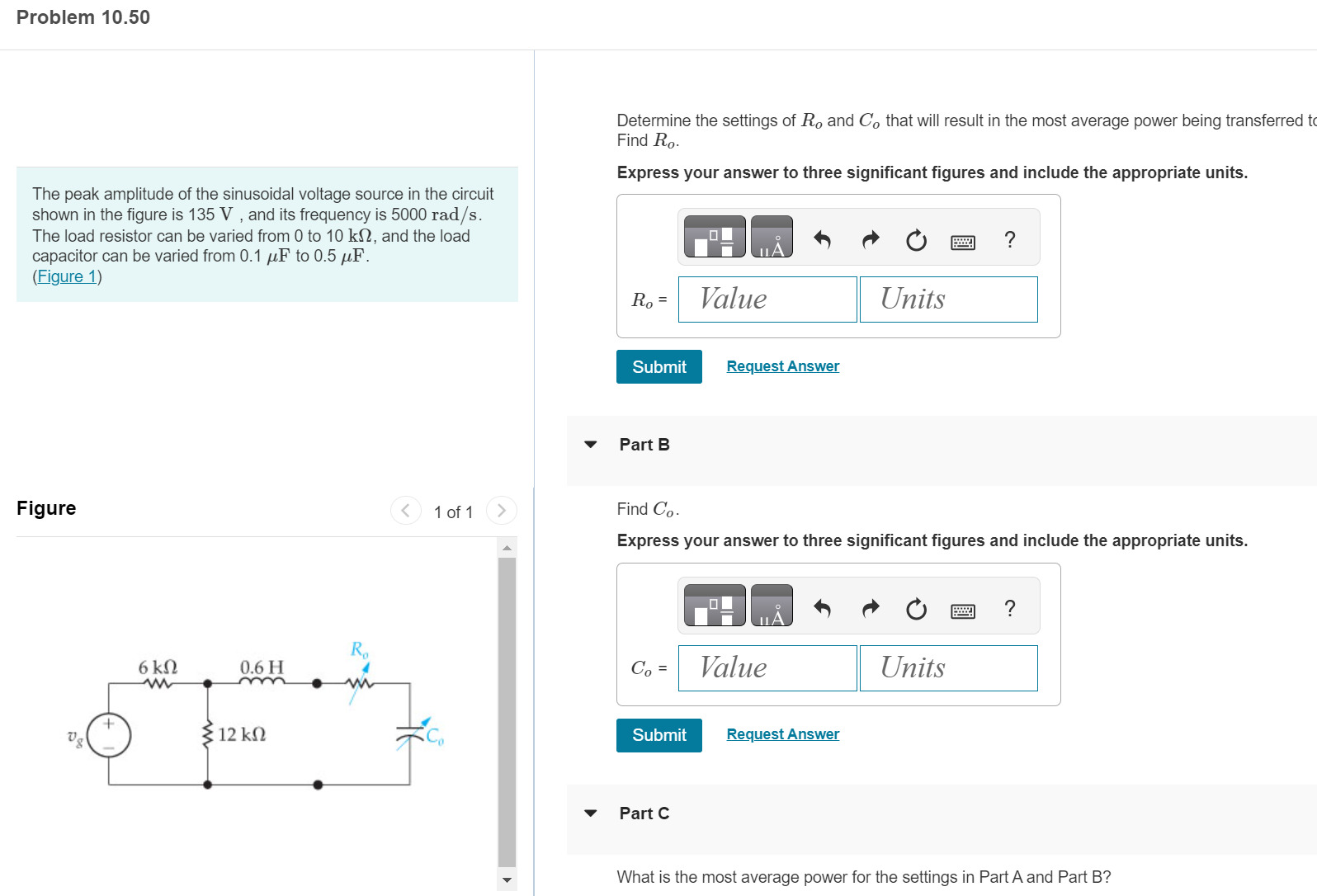Redo input in the Ro answer box
This screenshot has width=1317, height=896.
[870, 239]
